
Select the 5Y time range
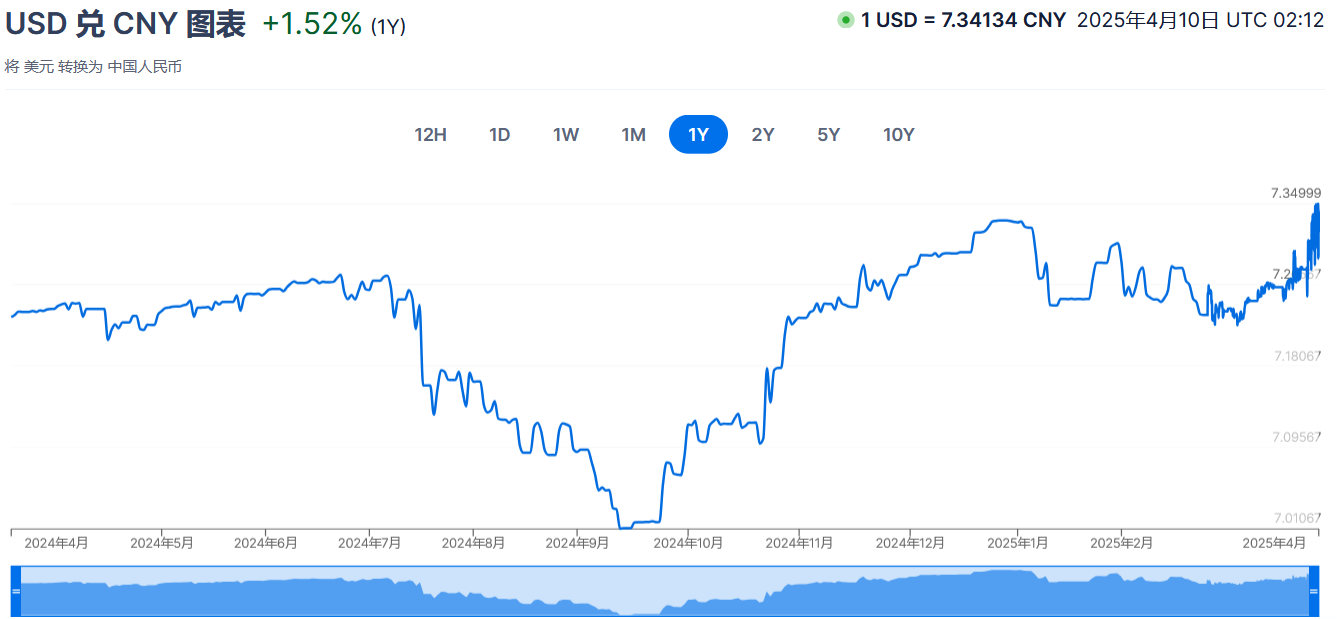pyautogui.click(x=828, y=135)
